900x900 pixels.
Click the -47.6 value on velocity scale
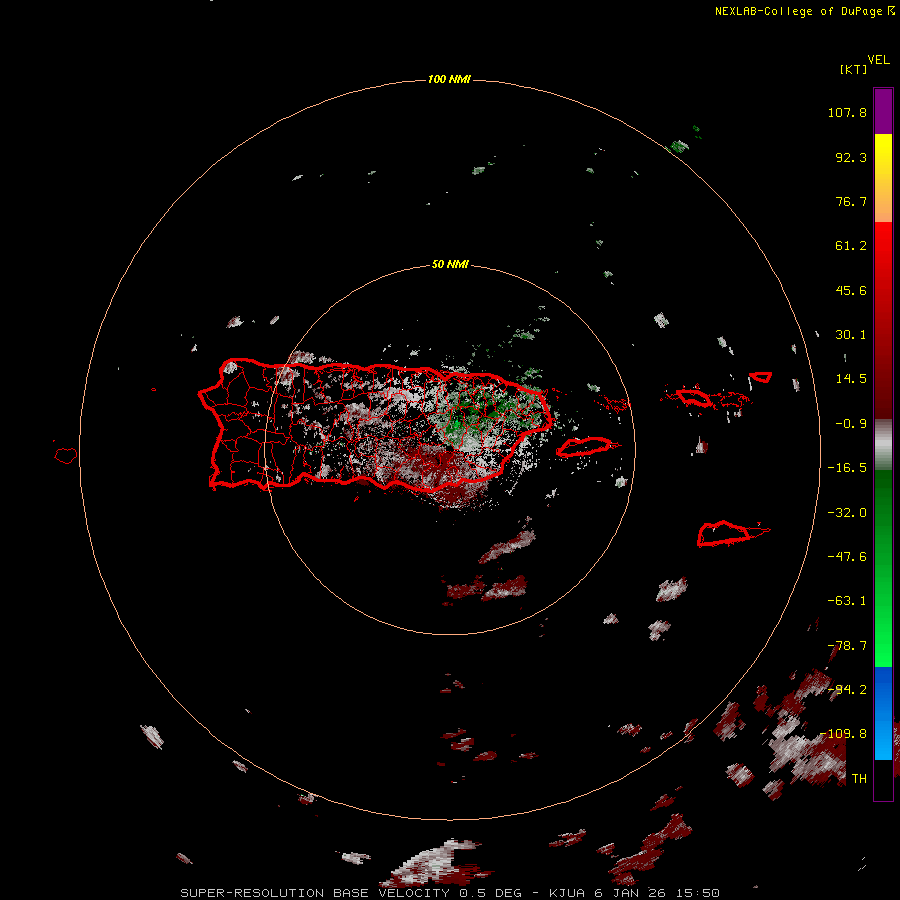tap(847, 557)
